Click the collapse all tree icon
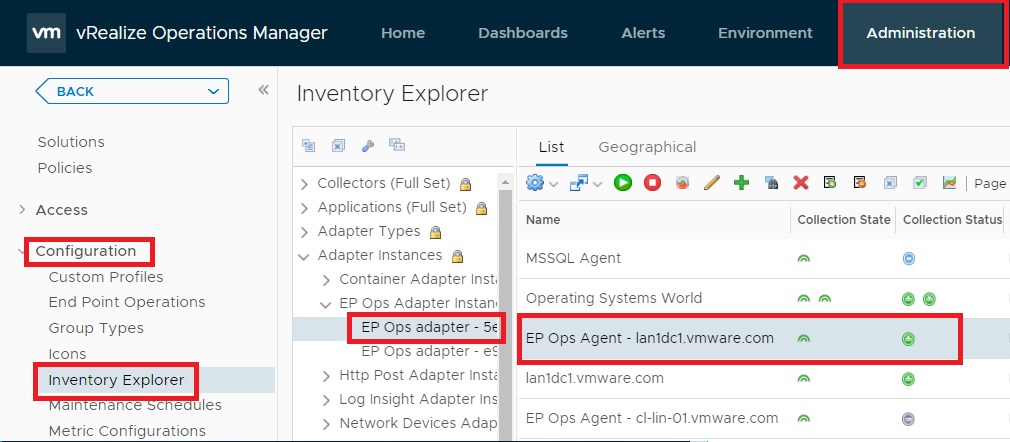The width and height of the screenshot is (1010, 442). [x=309, y=146]
